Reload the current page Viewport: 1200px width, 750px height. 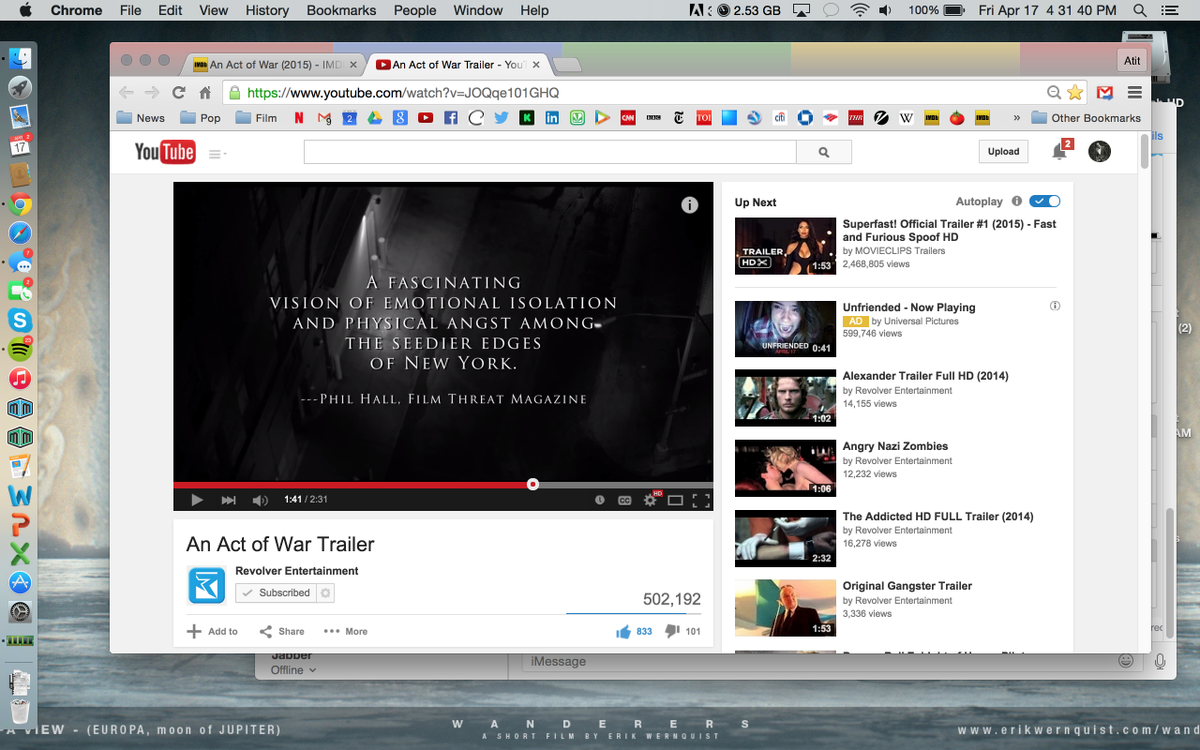(179, 92)
